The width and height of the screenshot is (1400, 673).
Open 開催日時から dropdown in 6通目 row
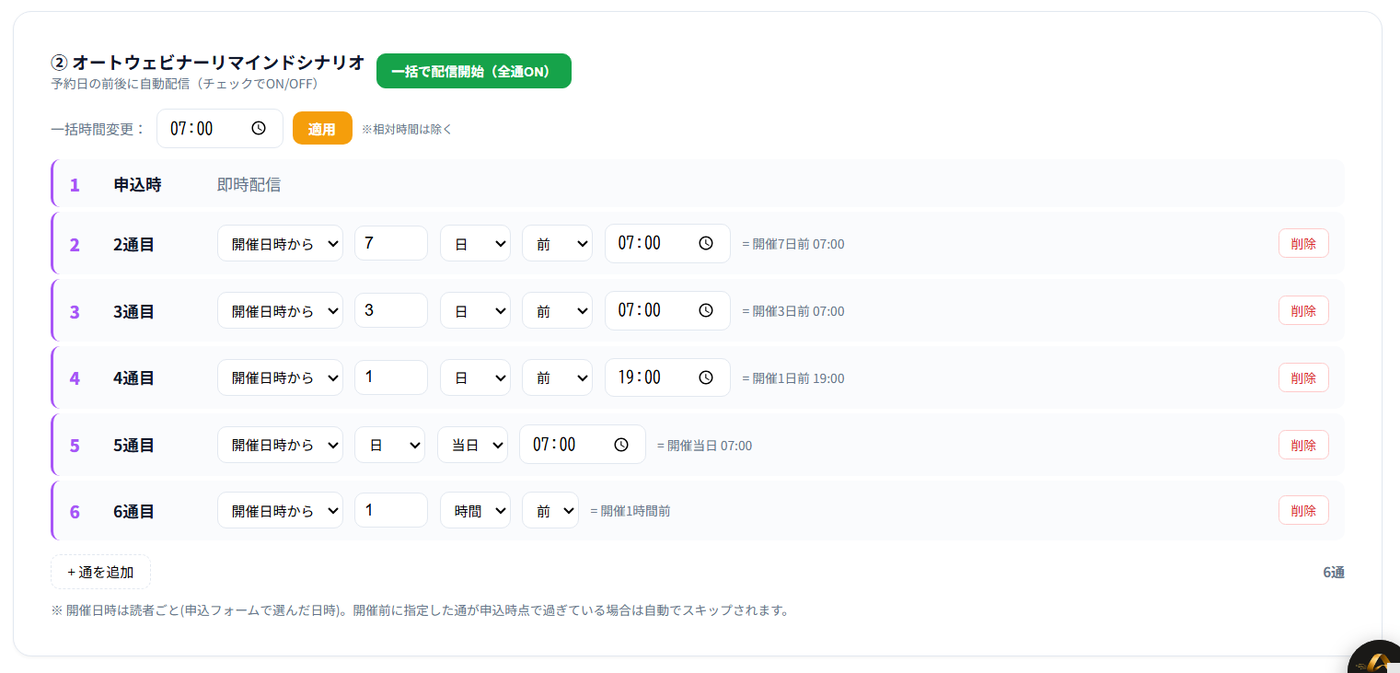[x=280, y=510]
